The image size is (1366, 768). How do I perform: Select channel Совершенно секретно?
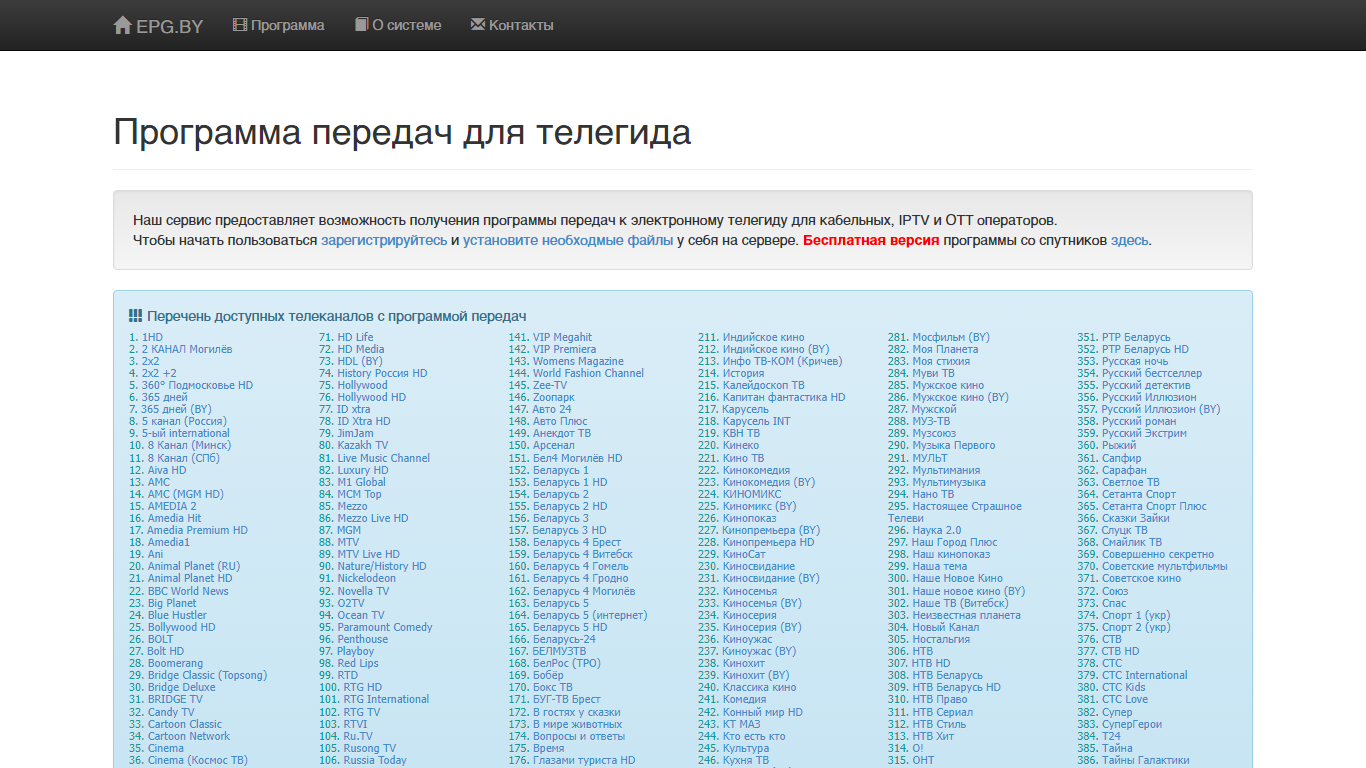(1158, 554)
